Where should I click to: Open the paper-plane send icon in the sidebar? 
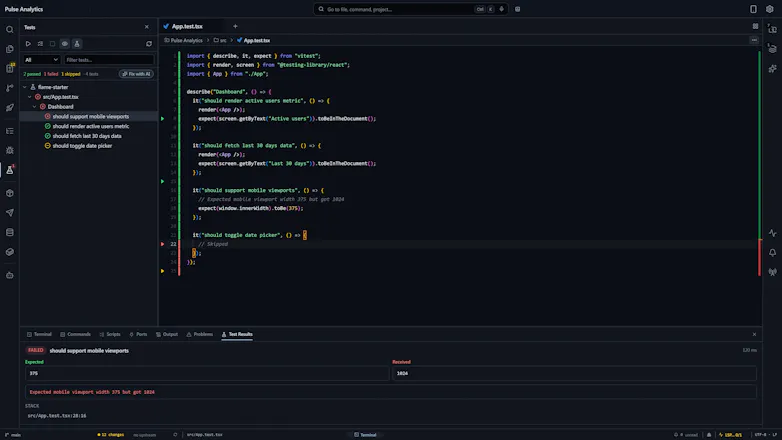[9, 213]
